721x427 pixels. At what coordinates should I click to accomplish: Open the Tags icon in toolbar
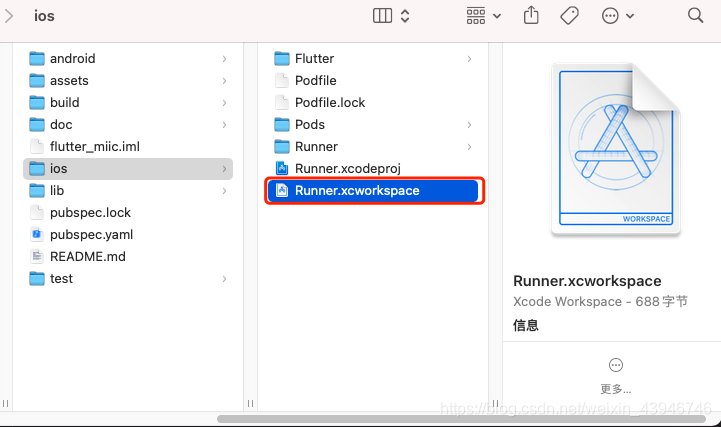569,16
